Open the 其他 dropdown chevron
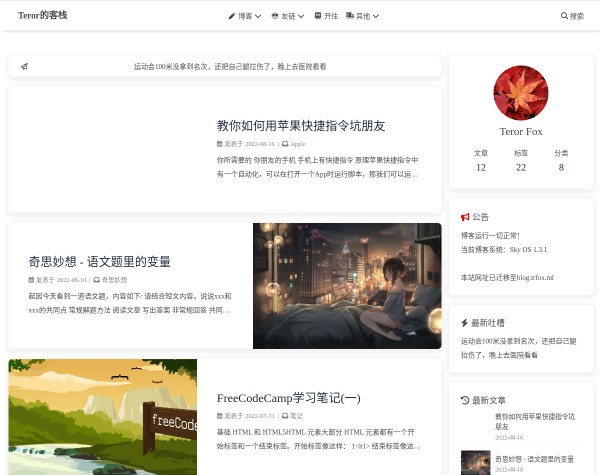600x475 pixels. point(375,17)
